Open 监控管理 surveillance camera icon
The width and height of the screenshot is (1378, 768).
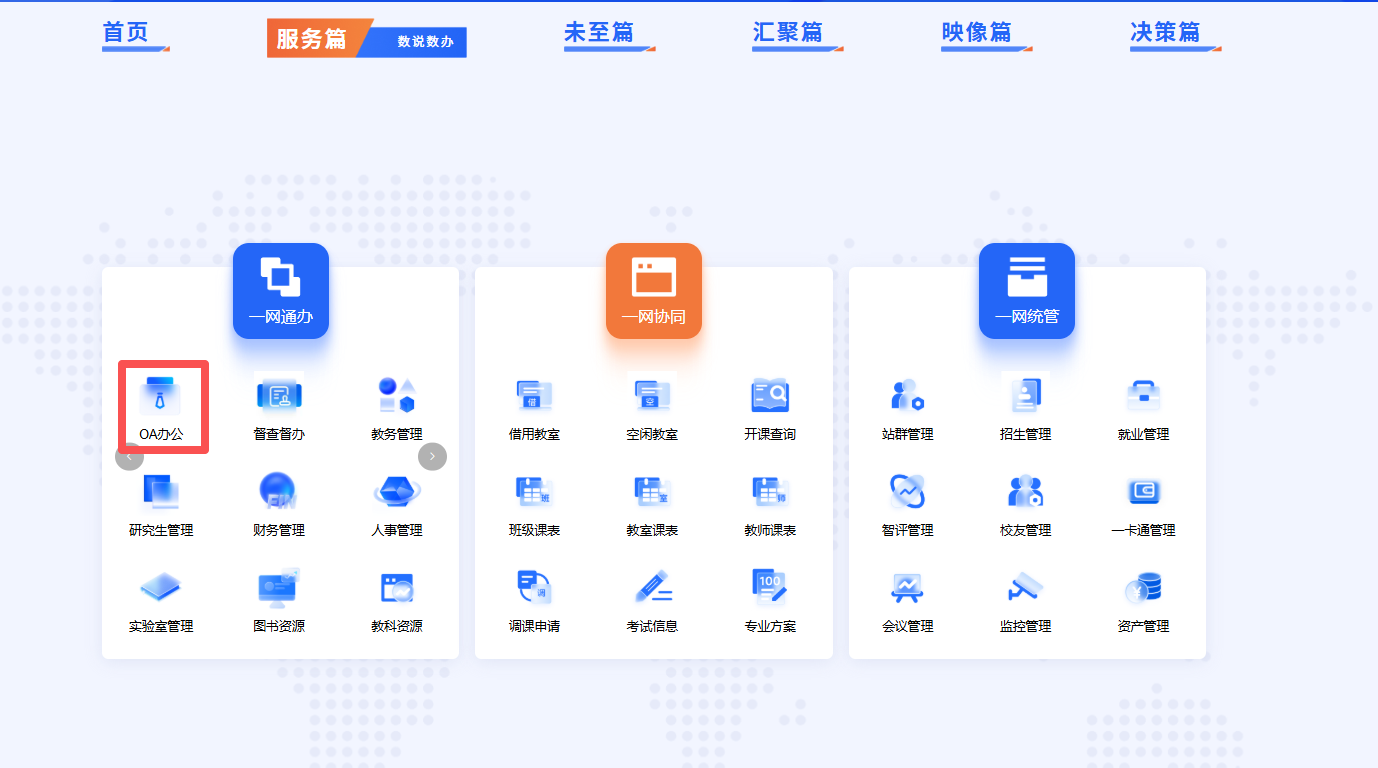coord(1025,589)
